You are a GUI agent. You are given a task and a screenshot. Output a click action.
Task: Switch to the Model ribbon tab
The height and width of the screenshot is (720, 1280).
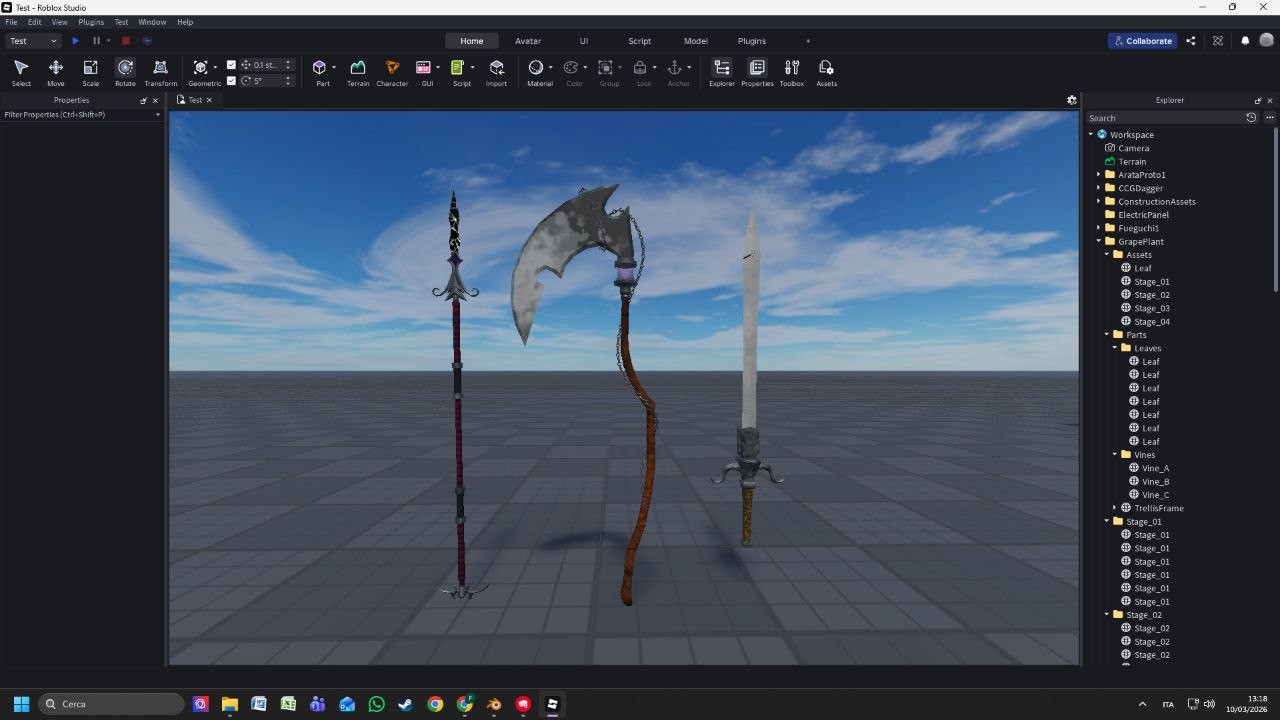695,41
